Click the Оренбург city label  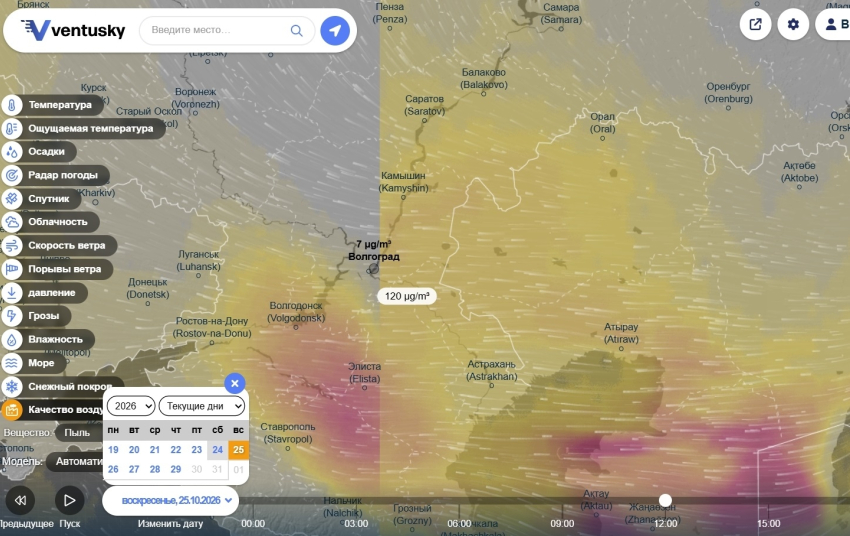click(x=729, y=93)
